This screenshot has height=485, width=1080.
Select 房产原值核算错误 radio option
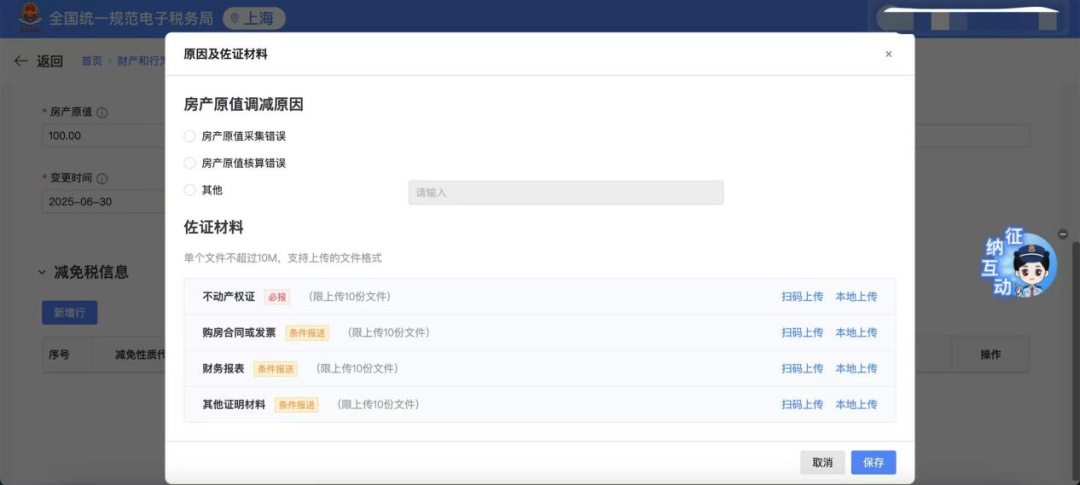190,163
